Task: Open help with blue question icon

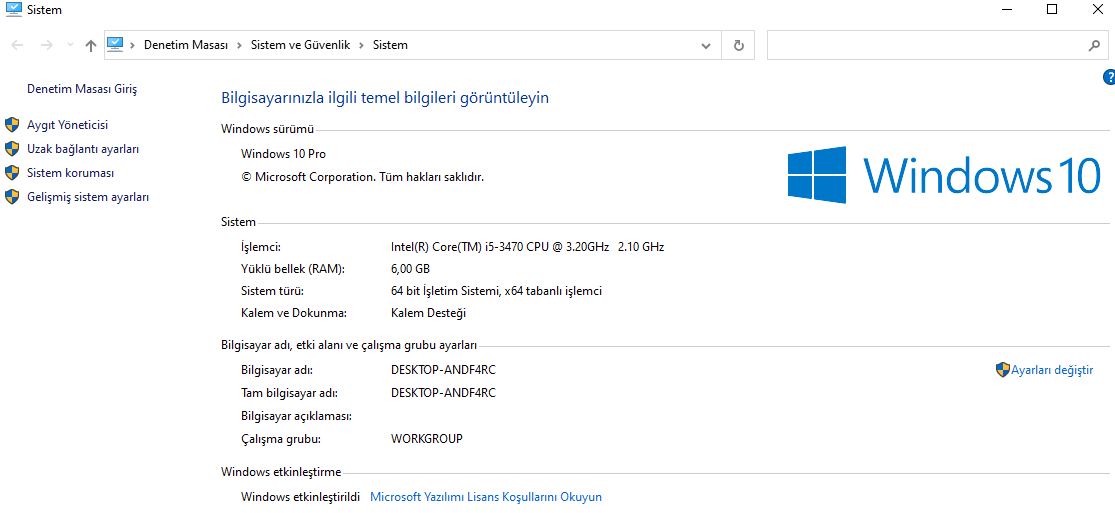Action: click(x=1109, y=76)
